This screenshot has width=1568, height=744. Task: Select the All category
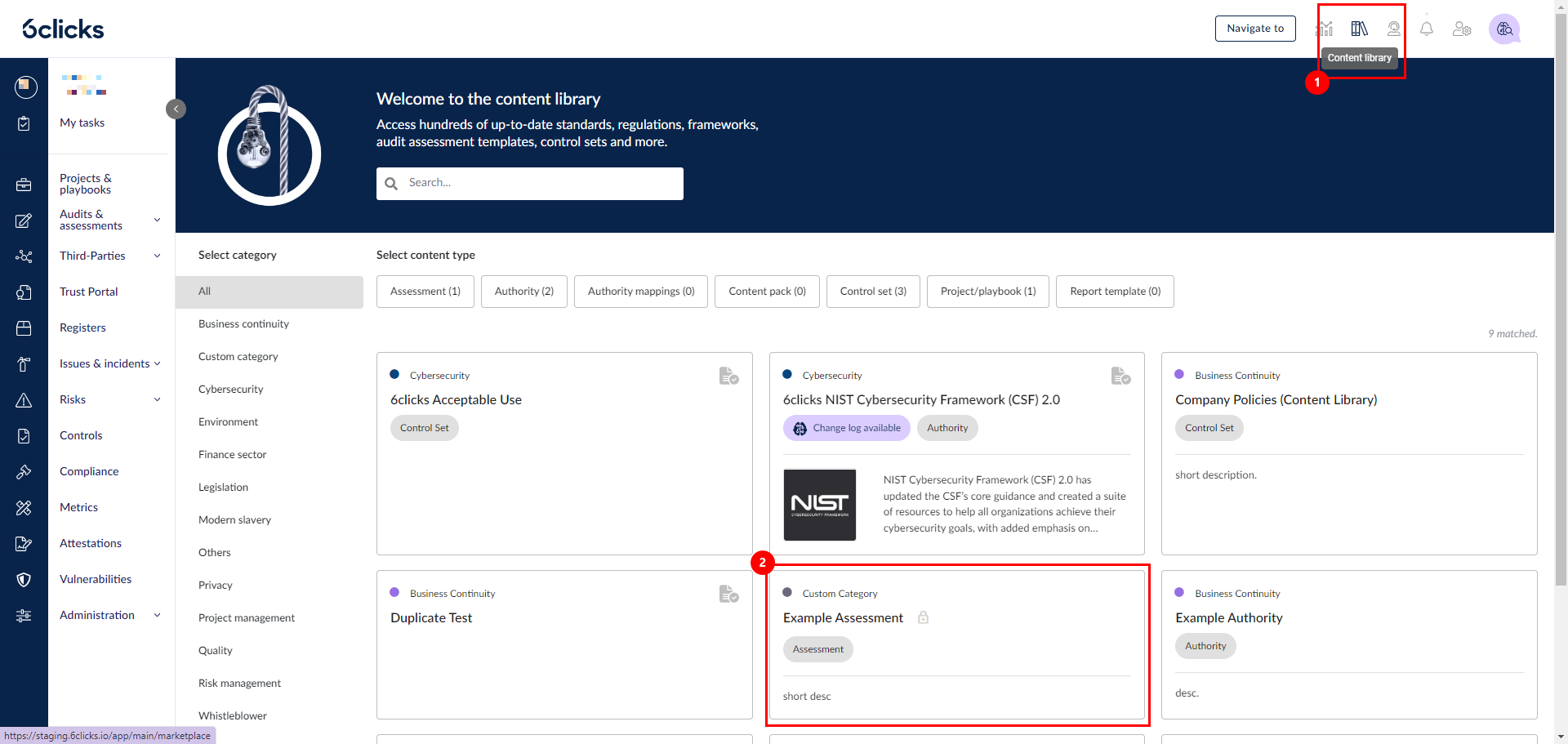coord(269,292)
